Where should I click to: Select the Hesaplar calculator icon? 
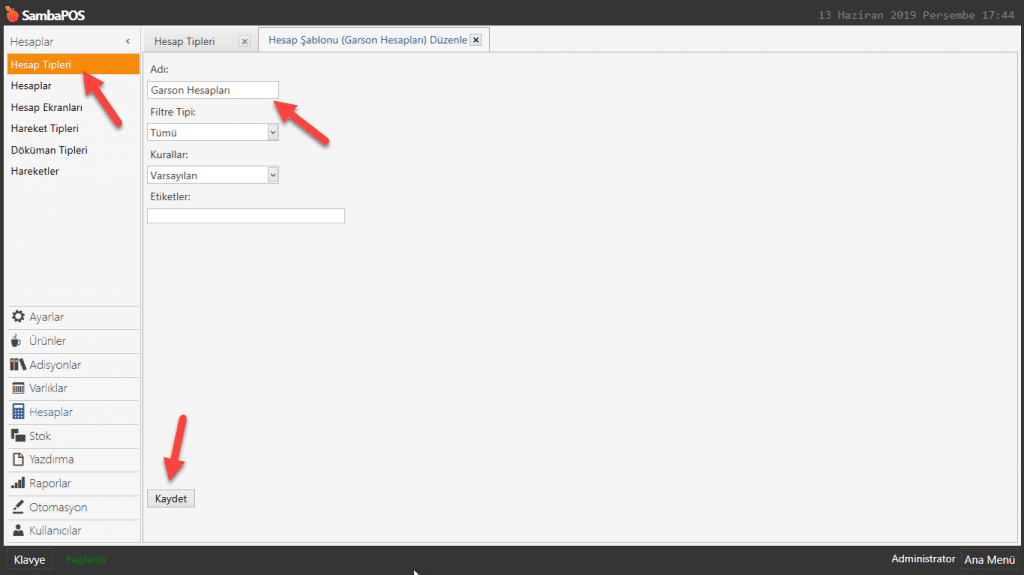point(18,412)
